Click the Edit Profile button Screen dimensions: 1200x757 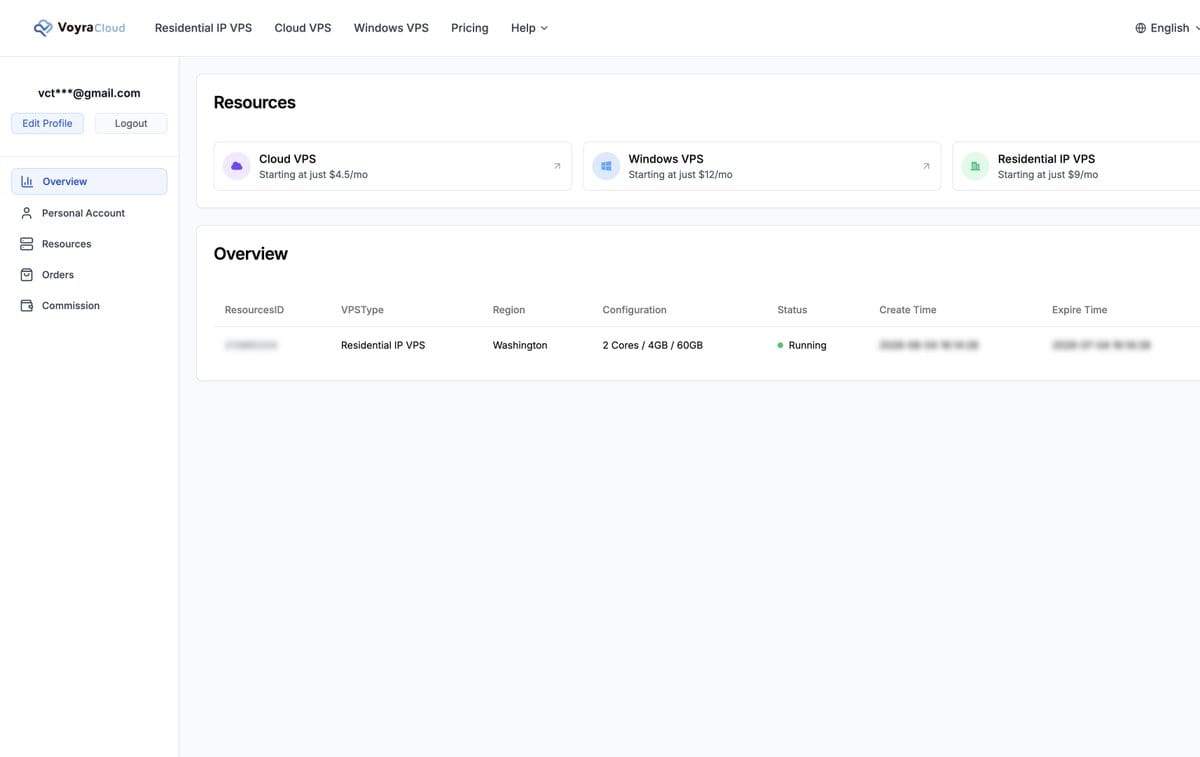(x=47, y=123)
